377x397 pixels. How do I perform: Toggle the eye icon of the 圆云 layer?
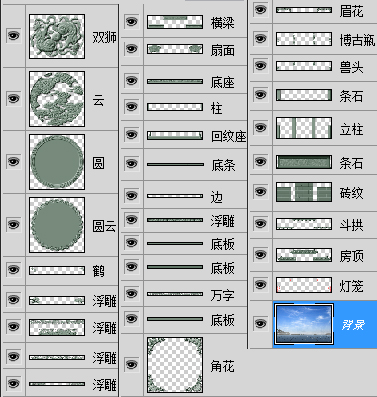(x=14, y=224)
